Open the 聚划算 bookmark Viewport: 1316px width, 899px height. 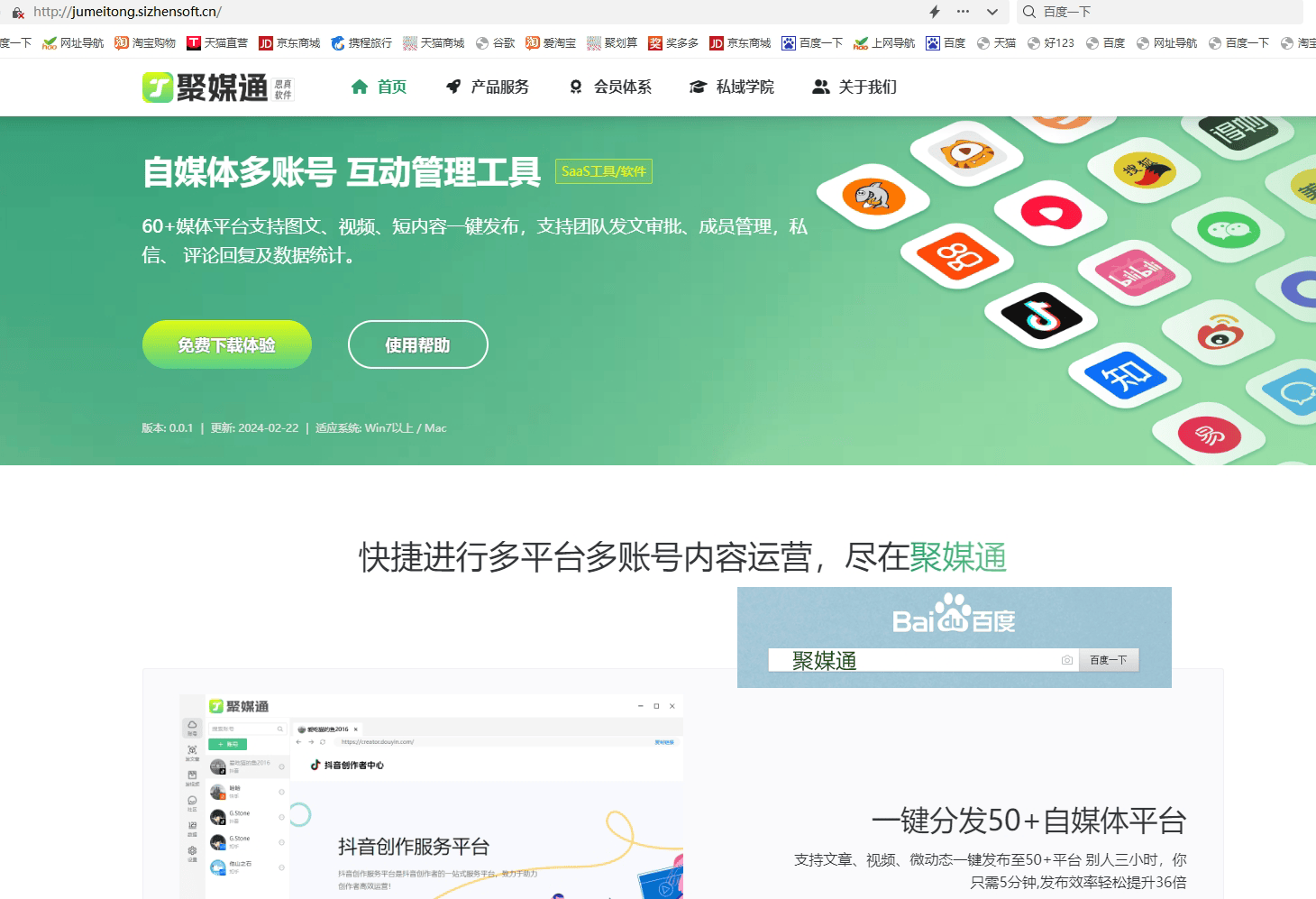tap(612, 42)
